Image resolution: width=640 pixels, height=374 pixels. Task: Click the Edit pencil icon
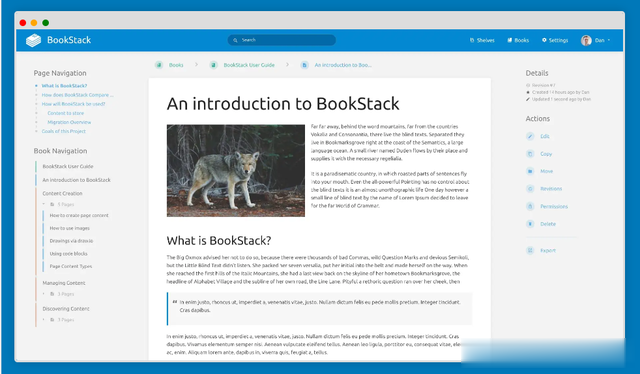click(x=530, y=136)
